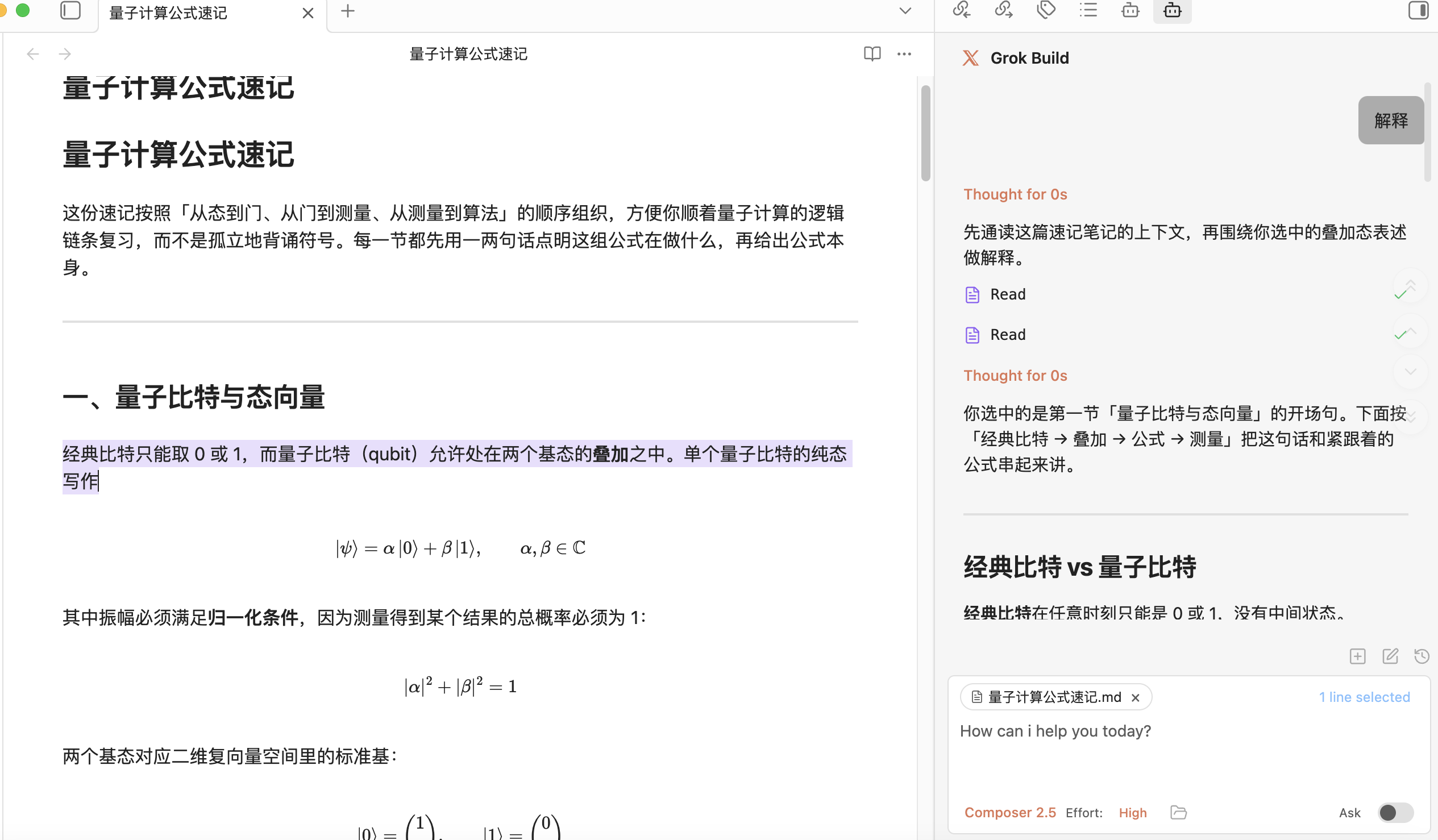Click the chat heading 经典比特 vs 量子比特
This screenshot has width=1438, height=840.
click(1080, 567)
